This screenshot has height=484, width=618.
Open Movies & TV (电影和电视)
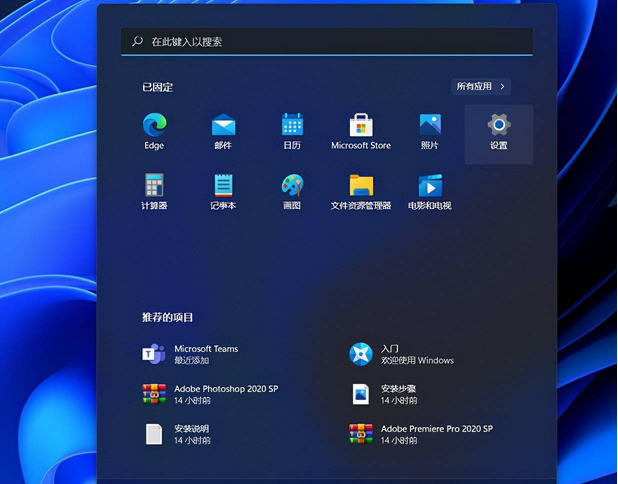point(430,185)
